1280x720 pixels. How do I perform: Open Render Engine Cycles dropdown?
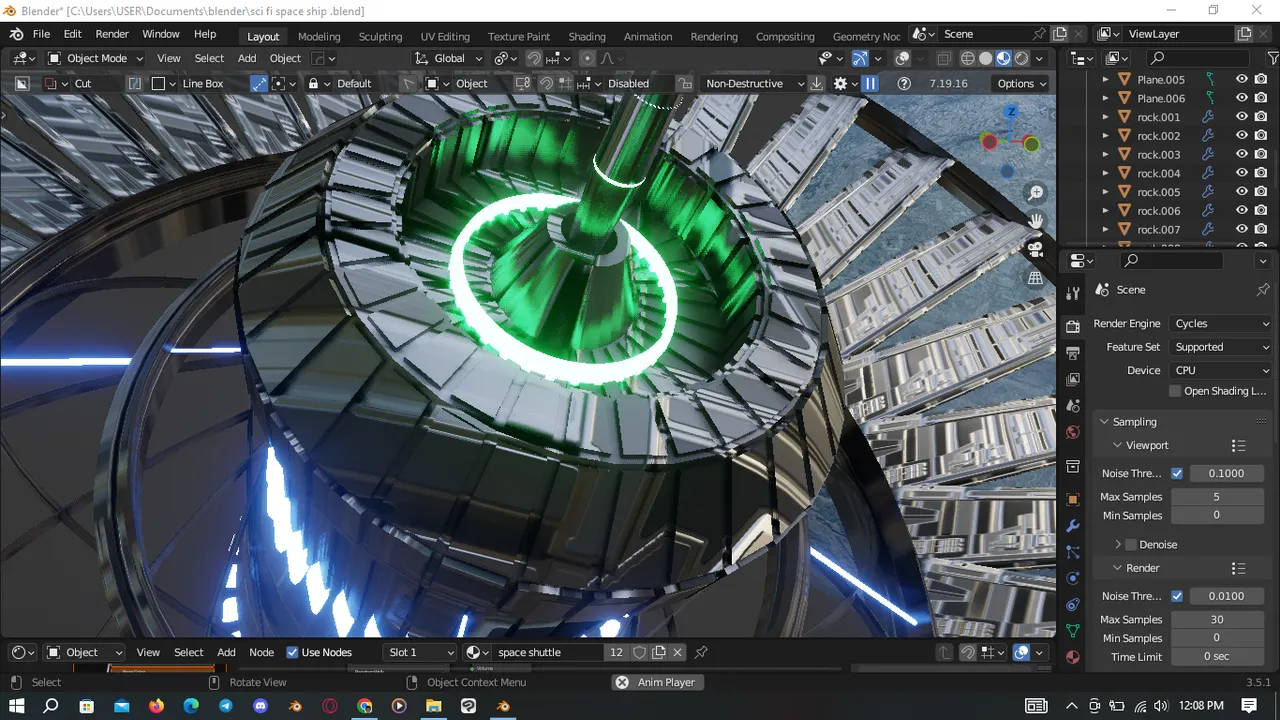[x=1221, y=324]
